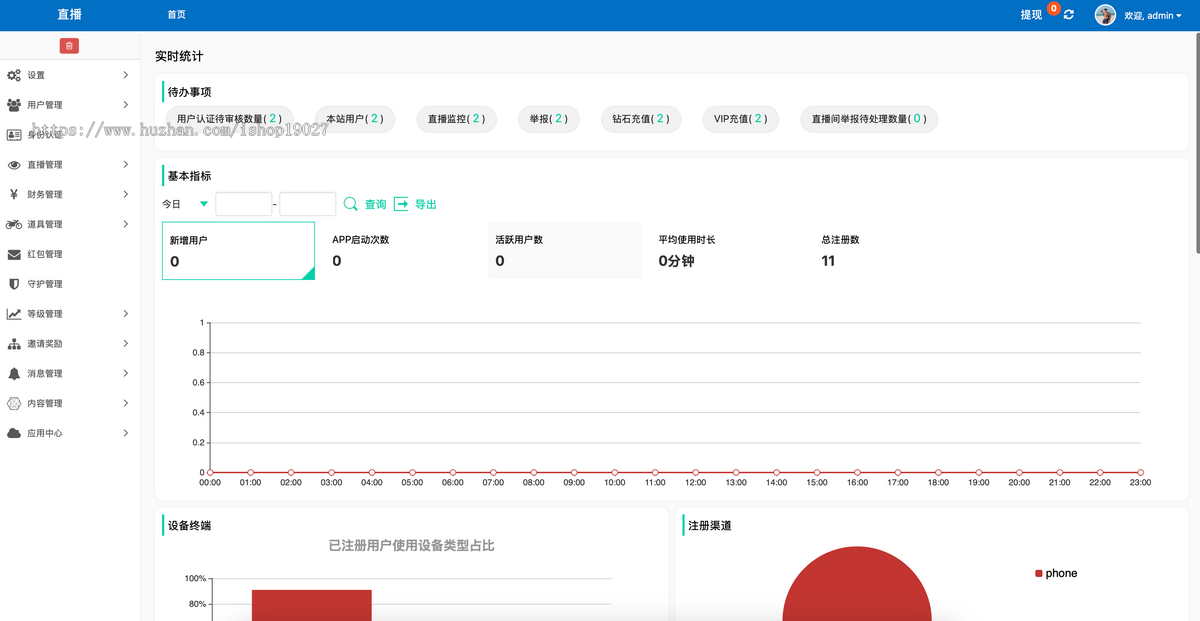Image resolution: width=1200 pixels, height=621 pixels.
Task: Click the 身份认证 ID card icon
Action: tap(14, 134)
